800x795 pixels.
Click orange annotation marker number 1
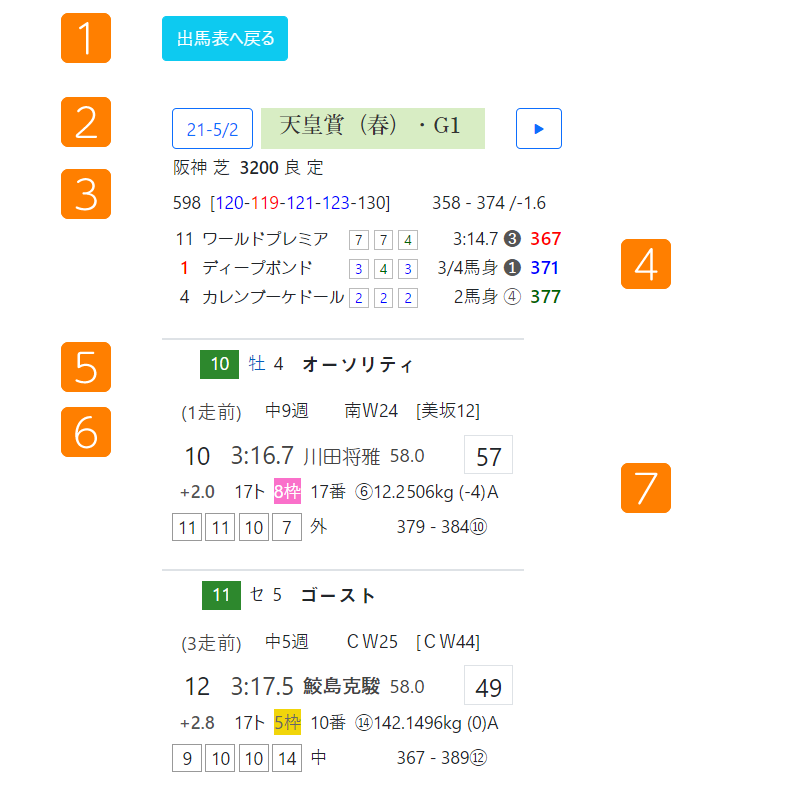(86, 38)
